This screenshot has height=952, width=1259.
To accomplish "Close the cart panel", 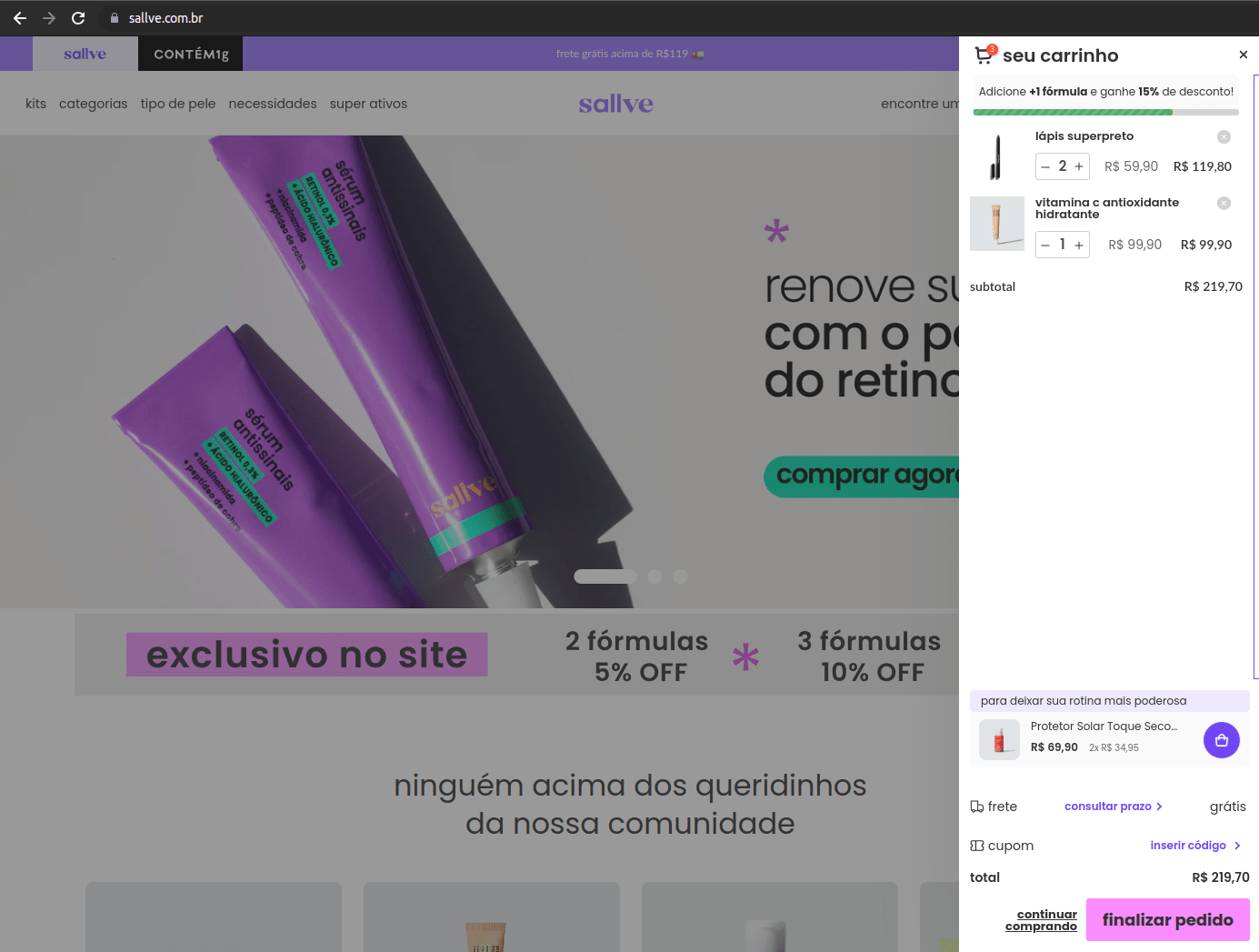I will coord(1243,55).
